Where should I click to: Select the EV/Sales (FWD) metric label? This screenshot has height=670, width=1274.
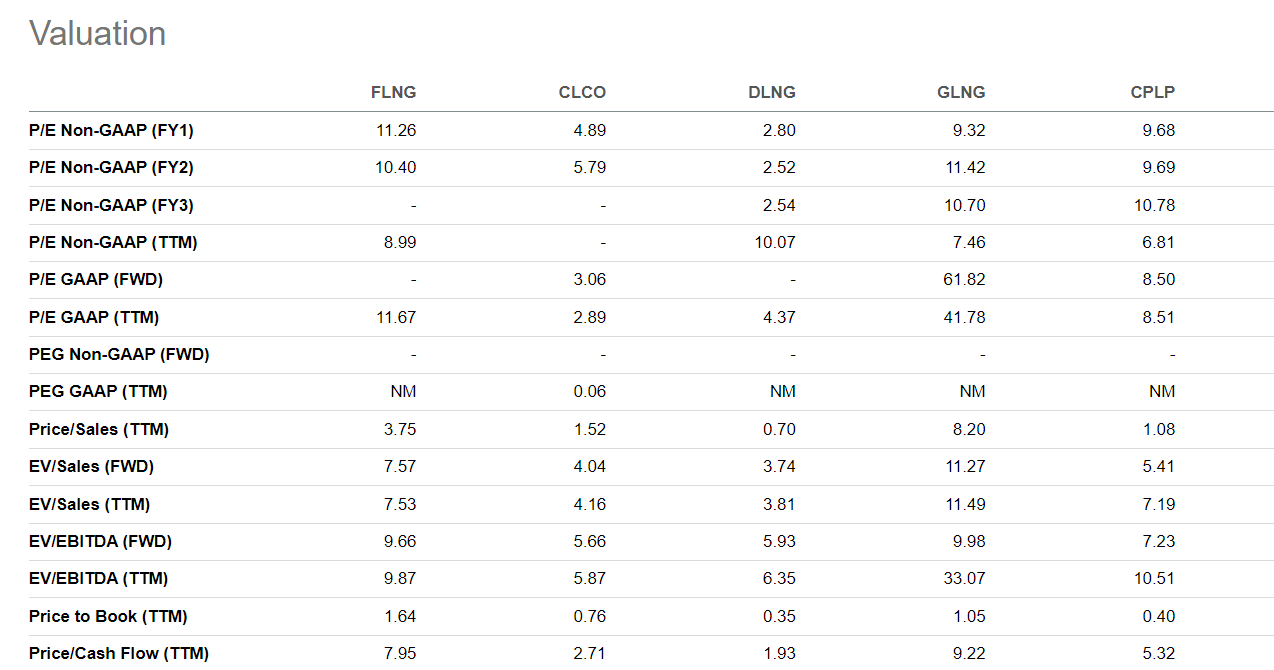[x=91, y=466]
